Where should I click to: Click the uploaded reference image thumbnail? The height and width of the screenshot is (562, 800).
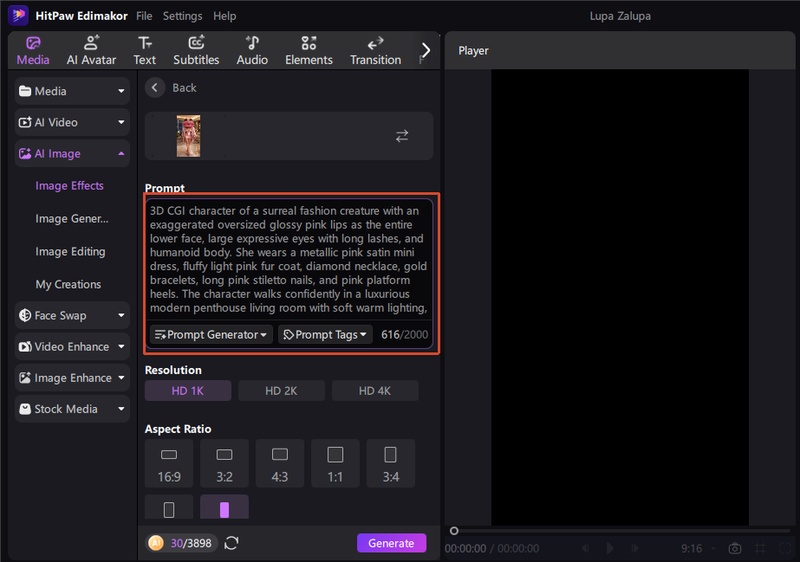tap(188, 136)
